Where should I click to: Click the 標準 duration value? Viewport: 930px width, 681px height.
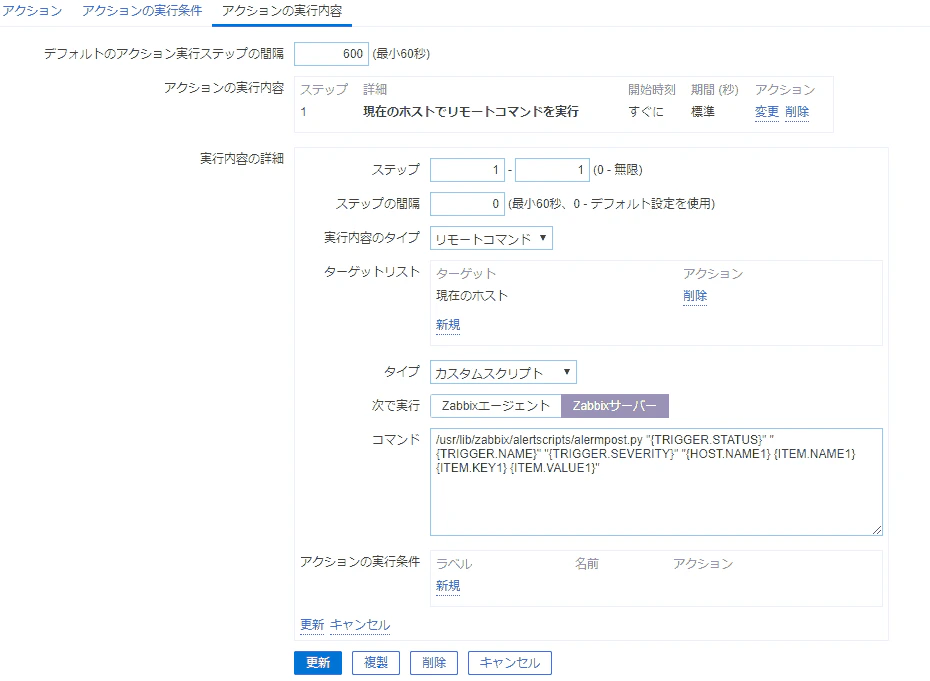pyautogui.click(x=703, y=112)
